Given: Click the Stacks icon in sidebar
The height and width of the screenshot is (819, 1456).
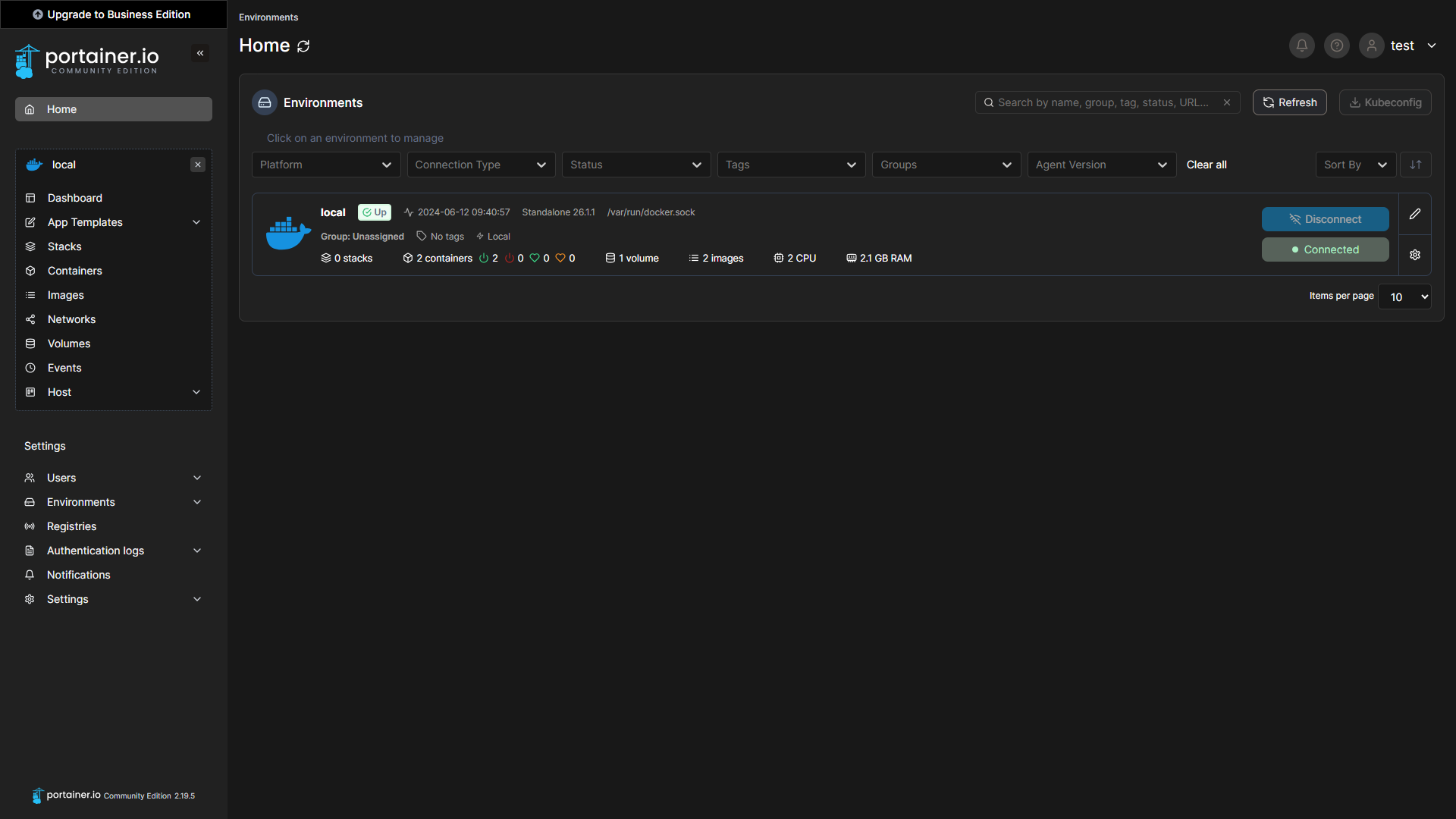Looking at the screenshot, I should click(x=31, y=246).
